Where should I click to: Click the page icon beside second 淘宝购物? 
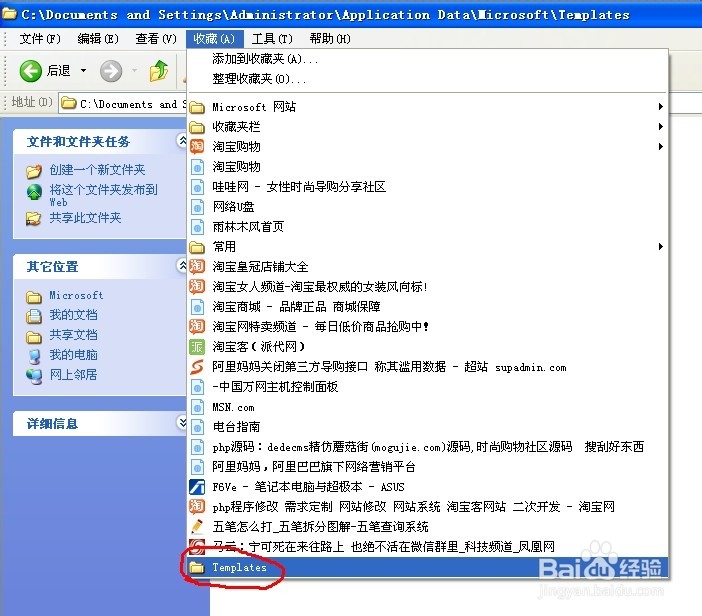pyautogui.click(x=197, y=167)
